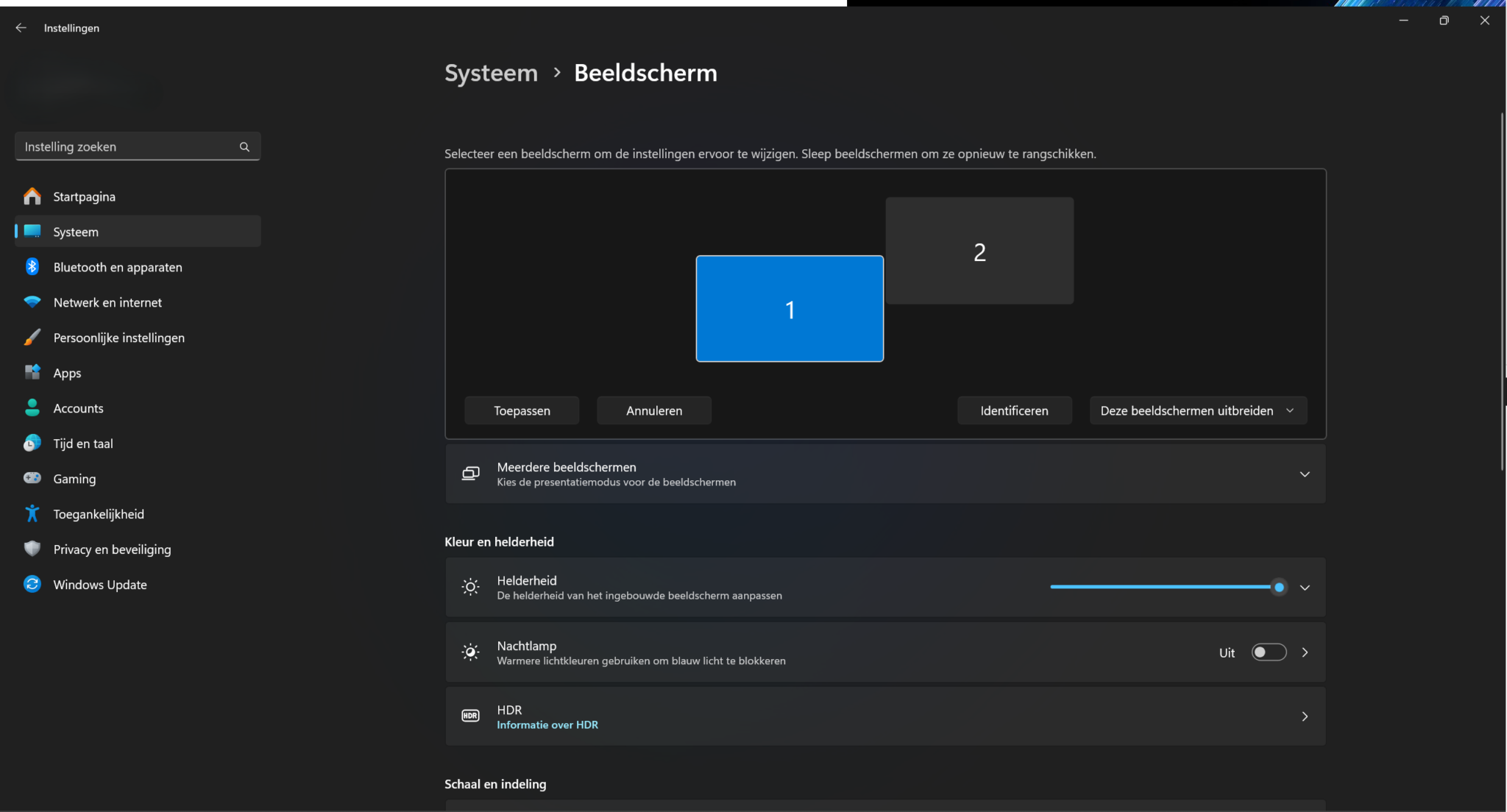This screenshot has height=812, width=1507.
Task: Open Tijd en taal settings
Action: point(82,443)
